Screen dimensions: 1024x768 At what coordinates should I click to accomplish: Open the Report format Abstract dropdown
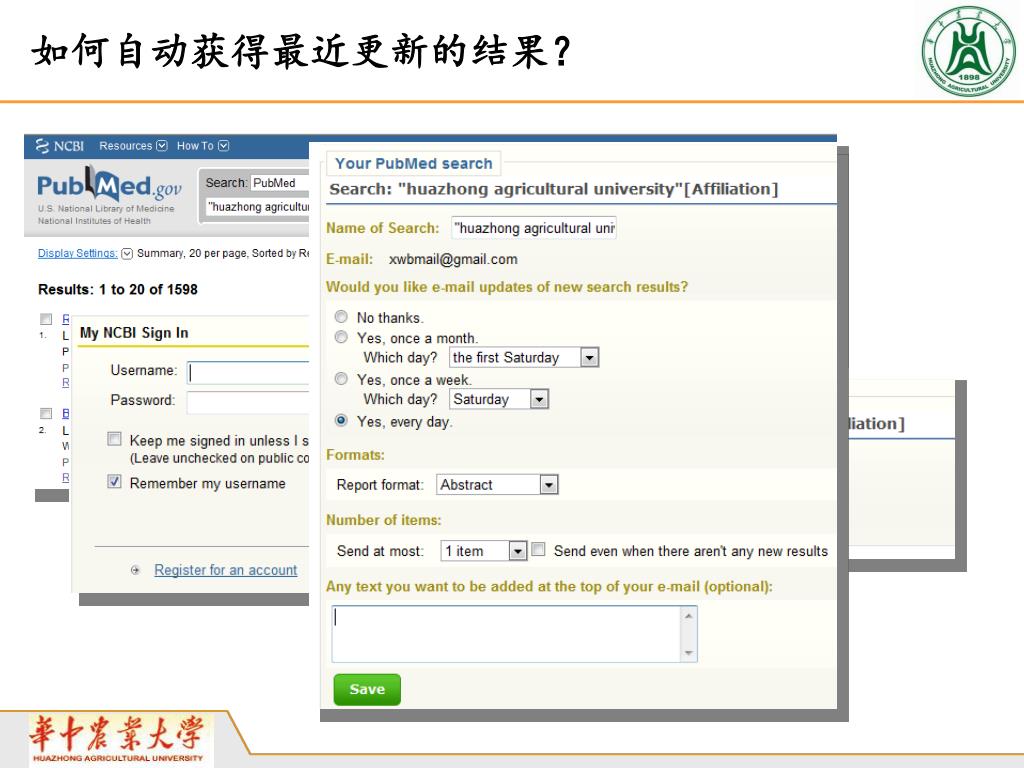coord(496,485)
